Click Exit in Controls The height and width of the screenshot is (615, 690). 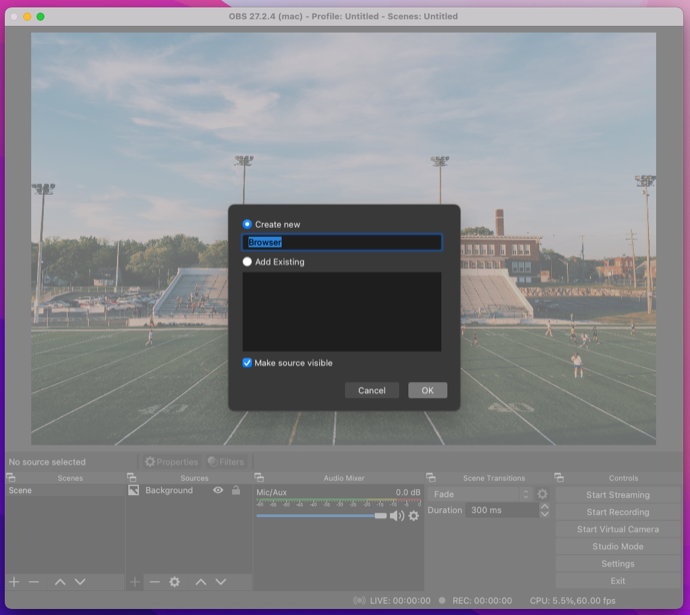[x=618, y=581]
